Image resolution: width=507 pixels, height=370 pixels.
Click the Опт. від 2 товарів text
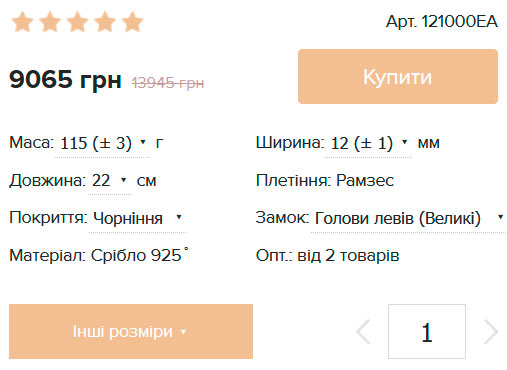[x=327, y=256]
